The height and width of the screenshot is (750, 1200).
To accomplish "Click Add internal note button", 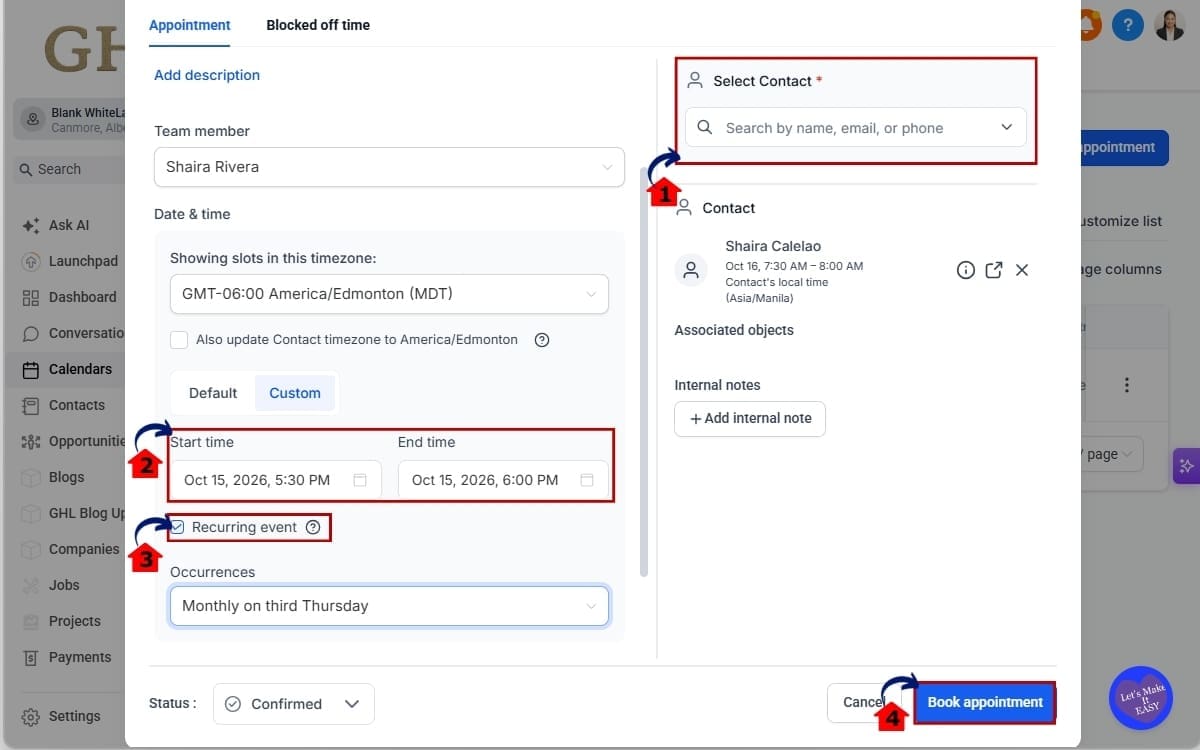I will [750, 418].
